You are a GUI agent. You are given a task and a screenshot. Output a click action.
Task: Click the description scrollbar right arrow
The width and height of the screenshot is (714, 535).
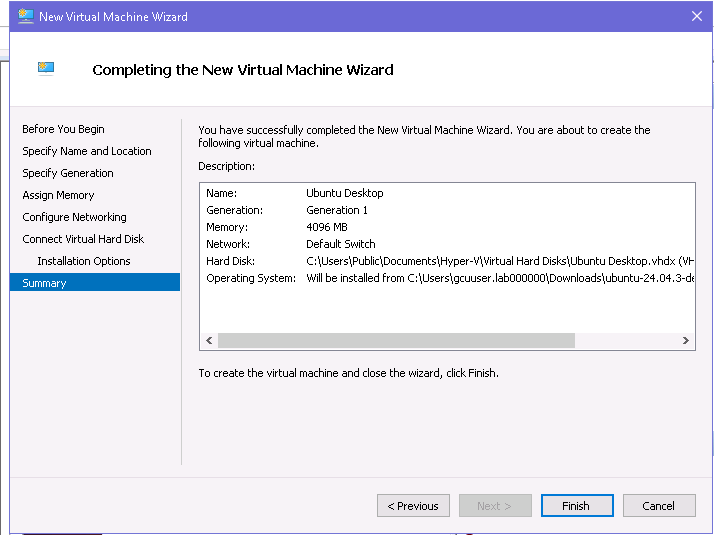(686, 341)
